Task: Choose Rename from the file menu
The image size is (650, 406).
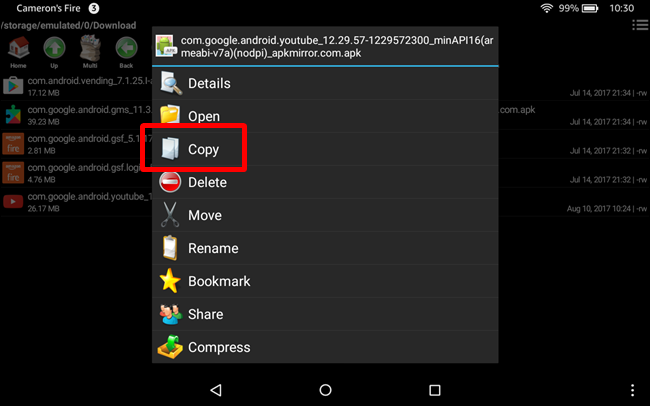Action: (x=325, y=248)
